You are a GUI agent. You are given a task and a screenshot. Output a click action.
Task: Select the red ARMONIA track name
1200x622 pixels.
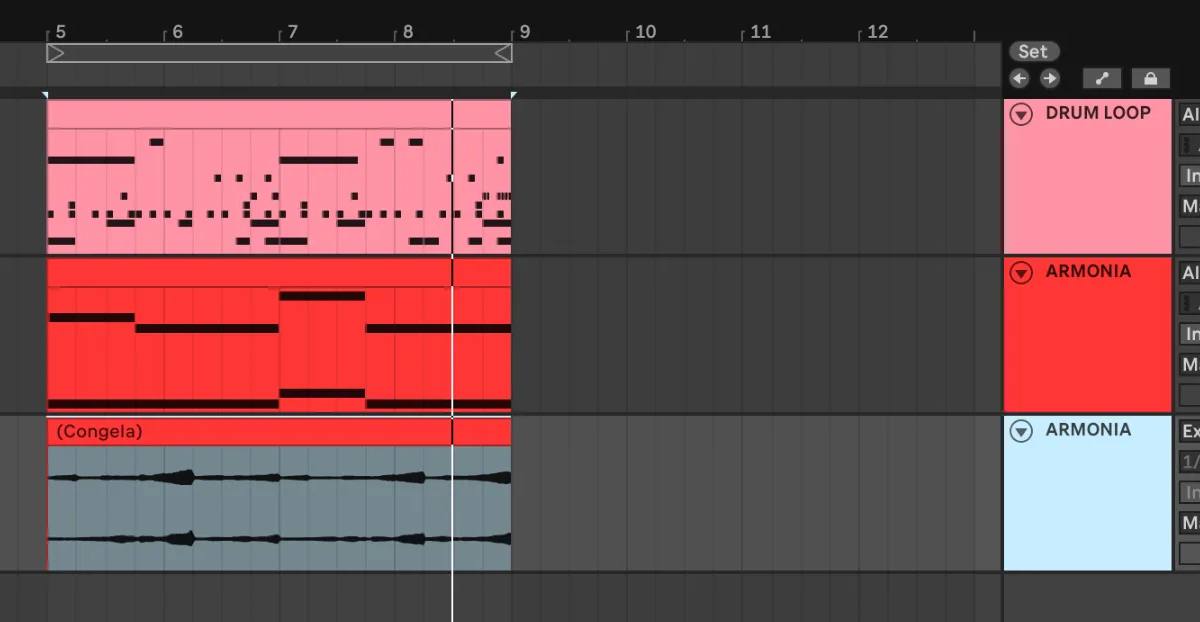[1088, 271]
